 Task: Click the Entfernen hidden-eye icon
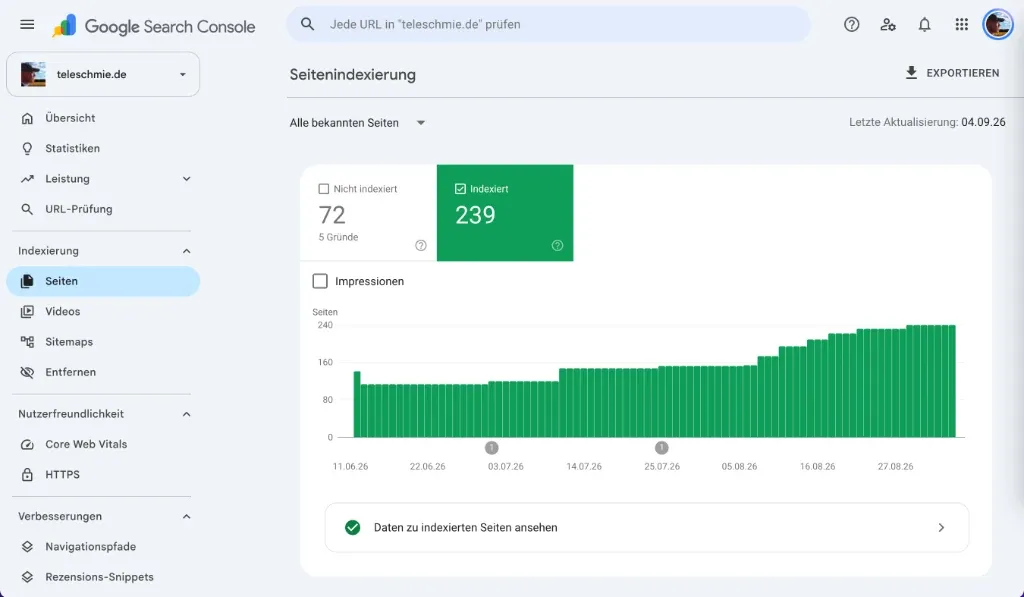point(27,372)
